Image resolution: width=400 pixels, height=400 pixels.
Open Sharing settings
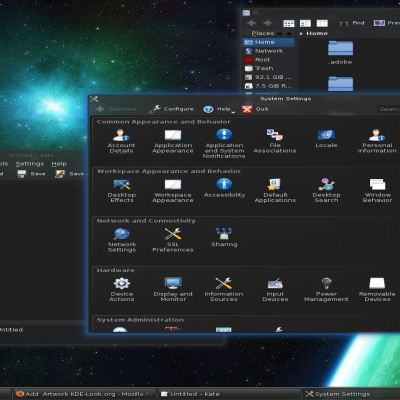(224, 238)
